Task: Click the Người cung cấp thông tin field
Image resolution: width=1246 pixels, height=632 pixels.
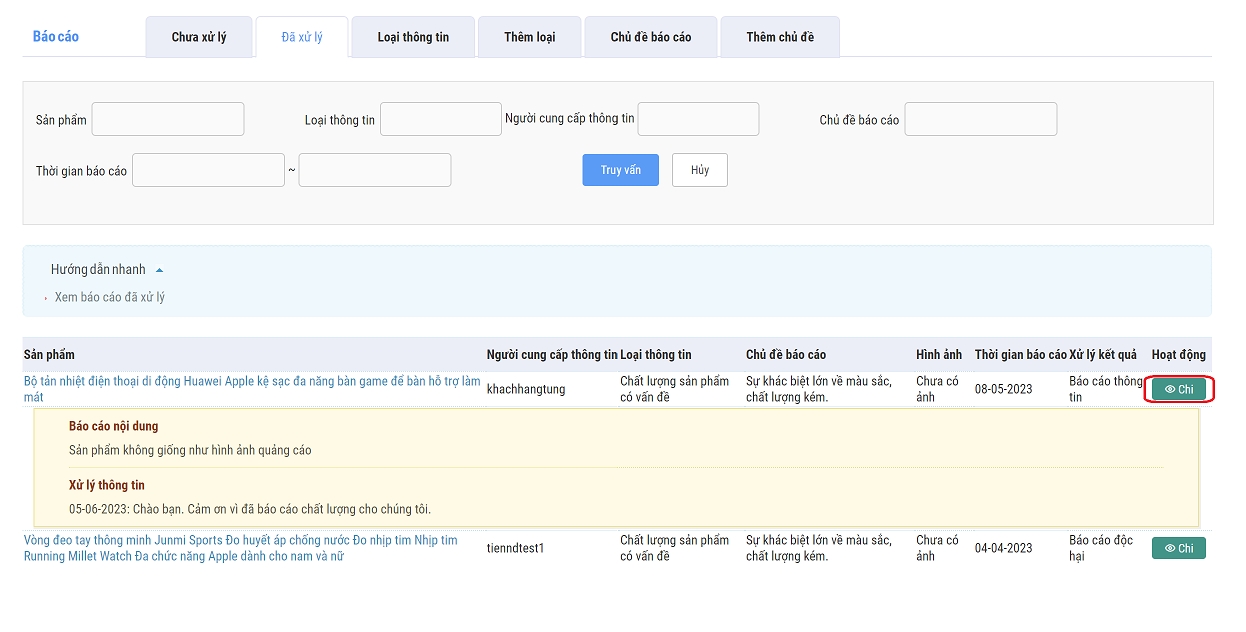Action: [x=698, y=119]
